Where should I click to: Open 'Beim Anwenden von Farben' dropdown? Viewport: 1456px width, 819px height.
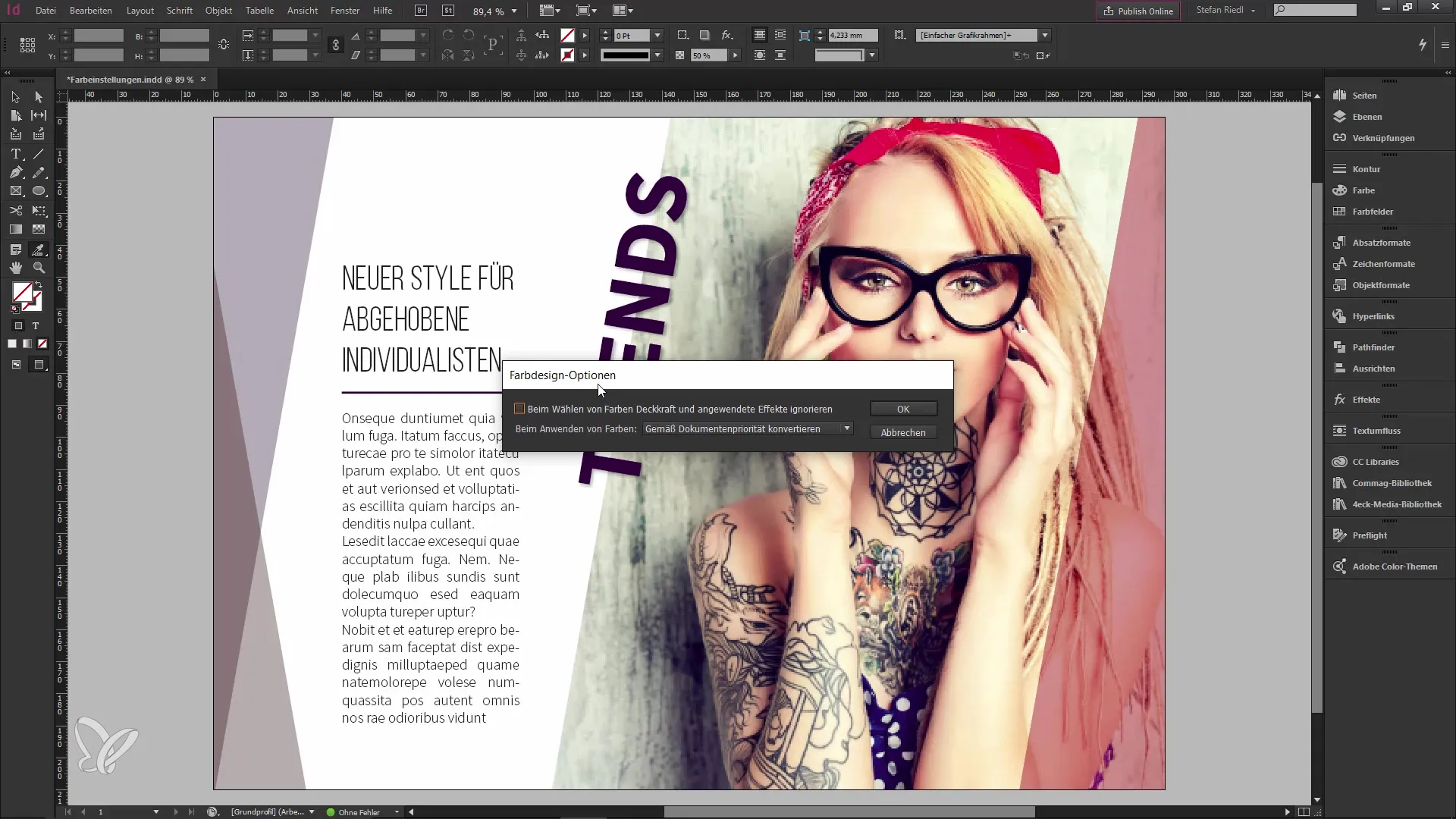click(748, 429)
